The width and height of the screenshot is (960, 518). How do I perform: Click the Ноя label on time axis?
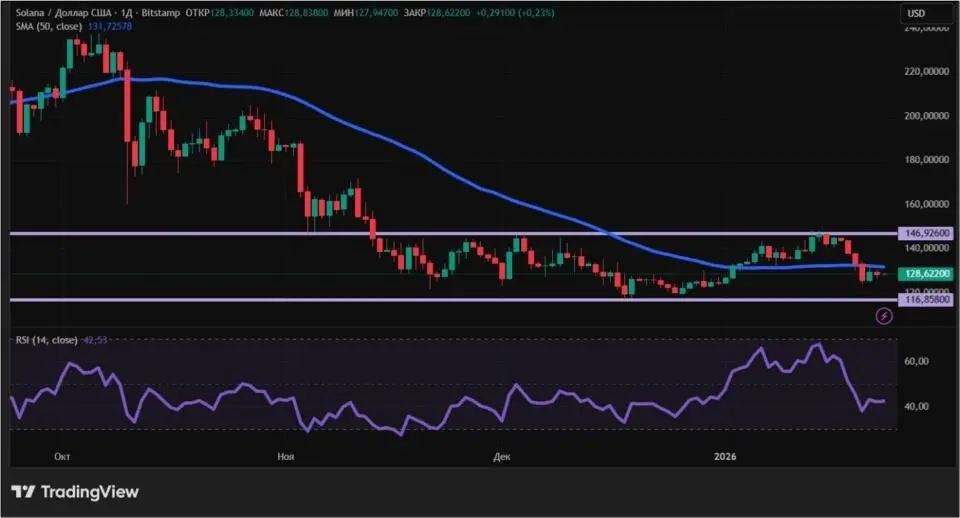tap(285, 456)
